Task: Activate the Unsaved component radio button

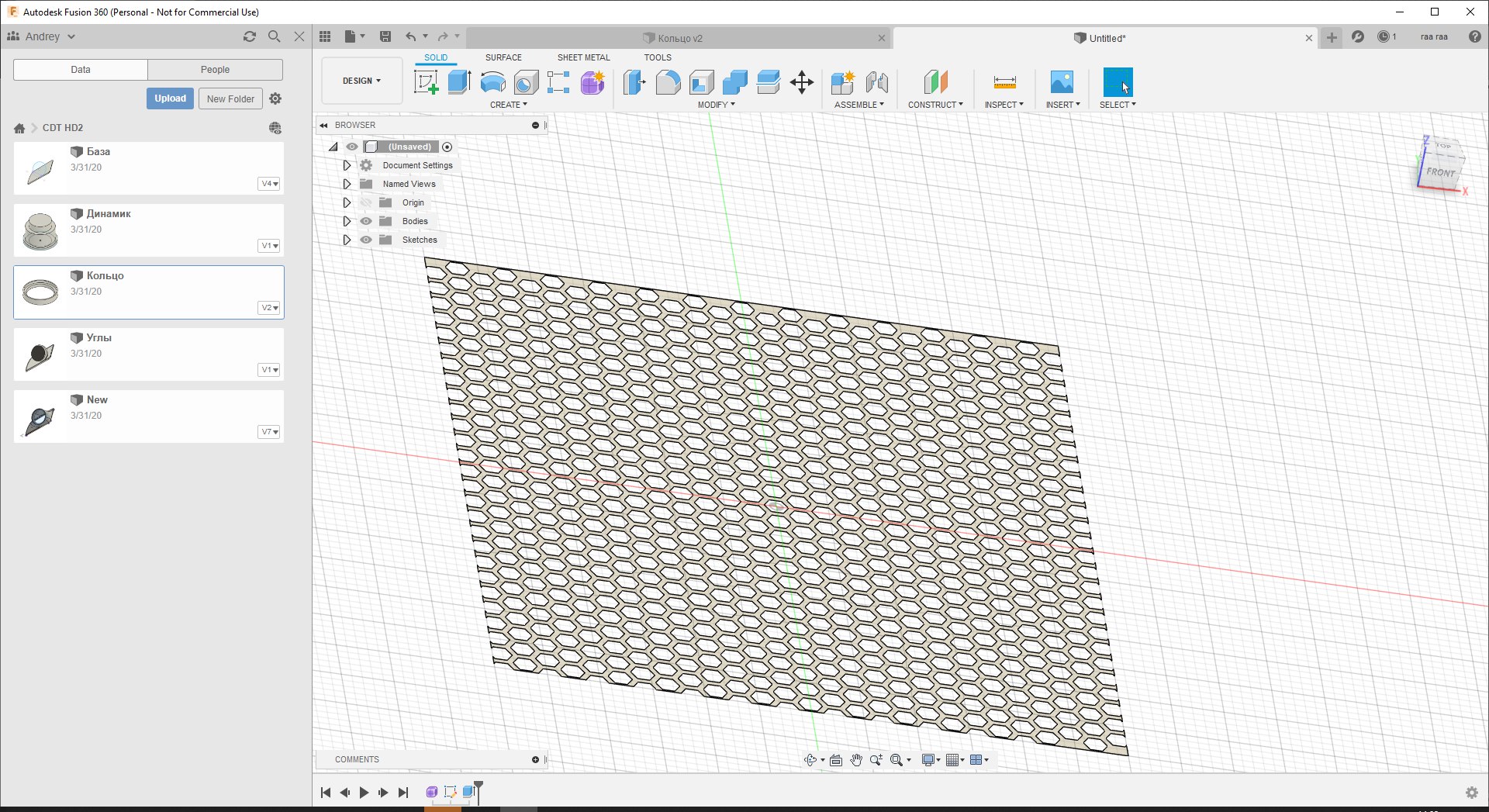Action: 447,147
